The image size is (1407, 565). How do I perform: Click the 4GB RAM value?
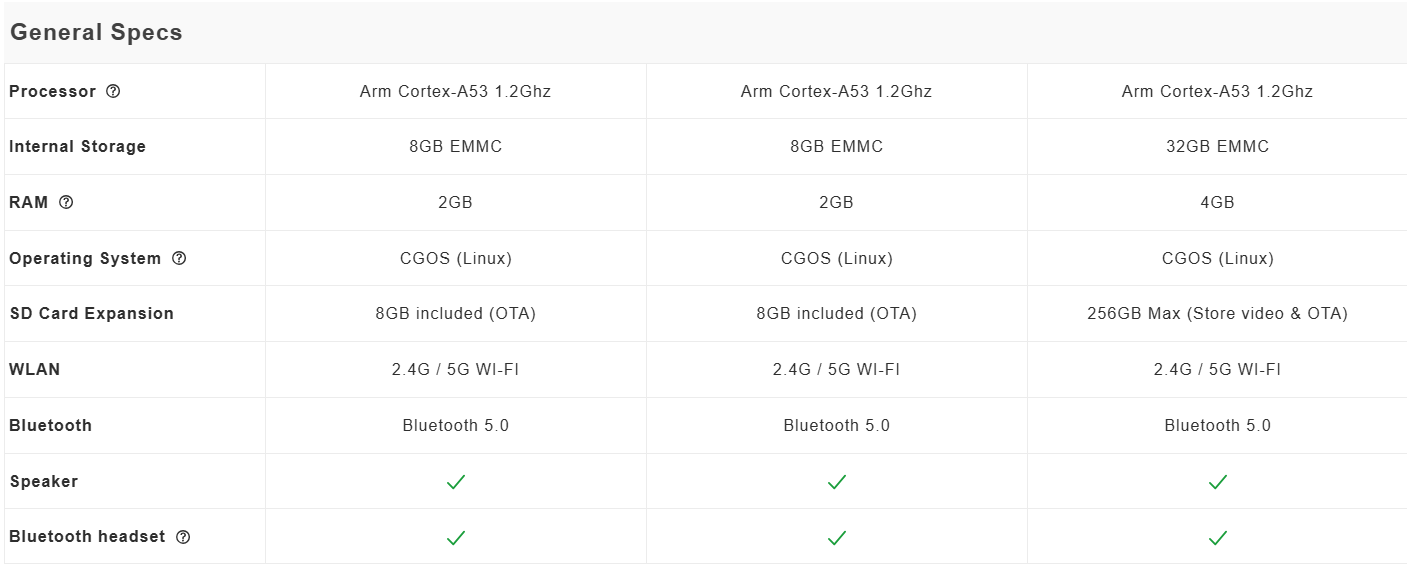tap(1217, 202)
